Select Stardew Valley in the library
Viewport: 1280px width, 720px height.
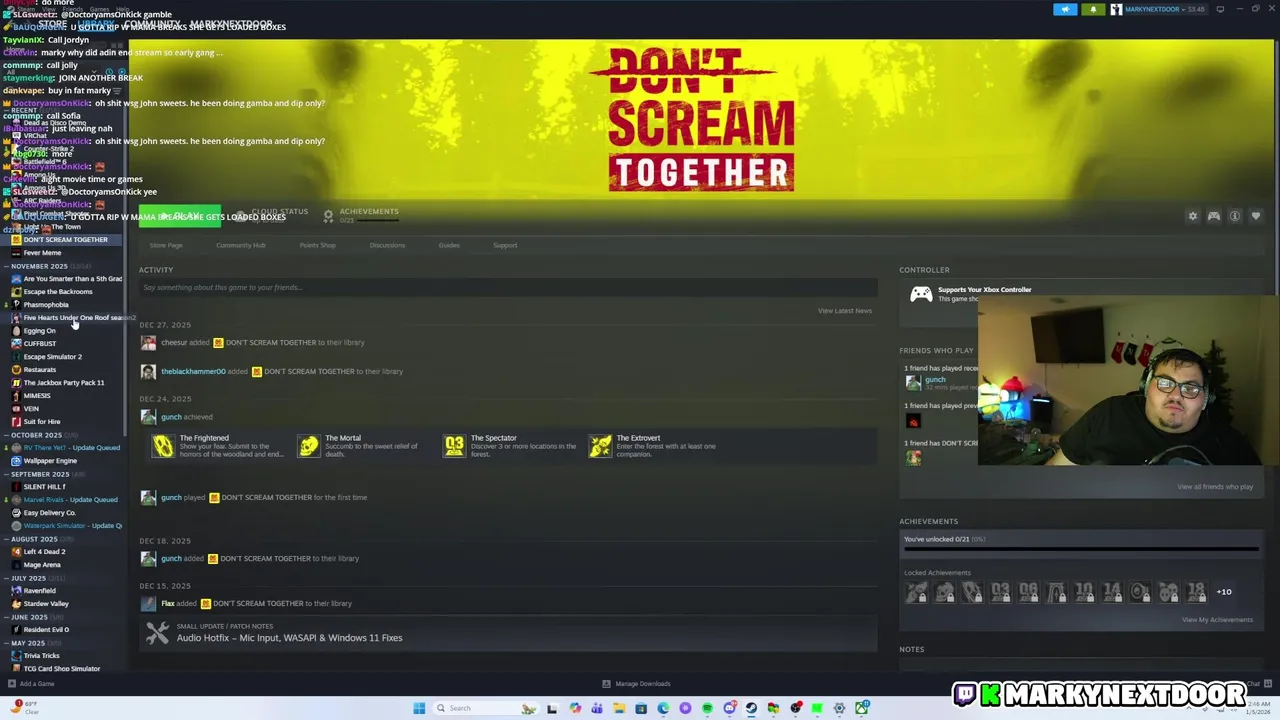(46, 604)
